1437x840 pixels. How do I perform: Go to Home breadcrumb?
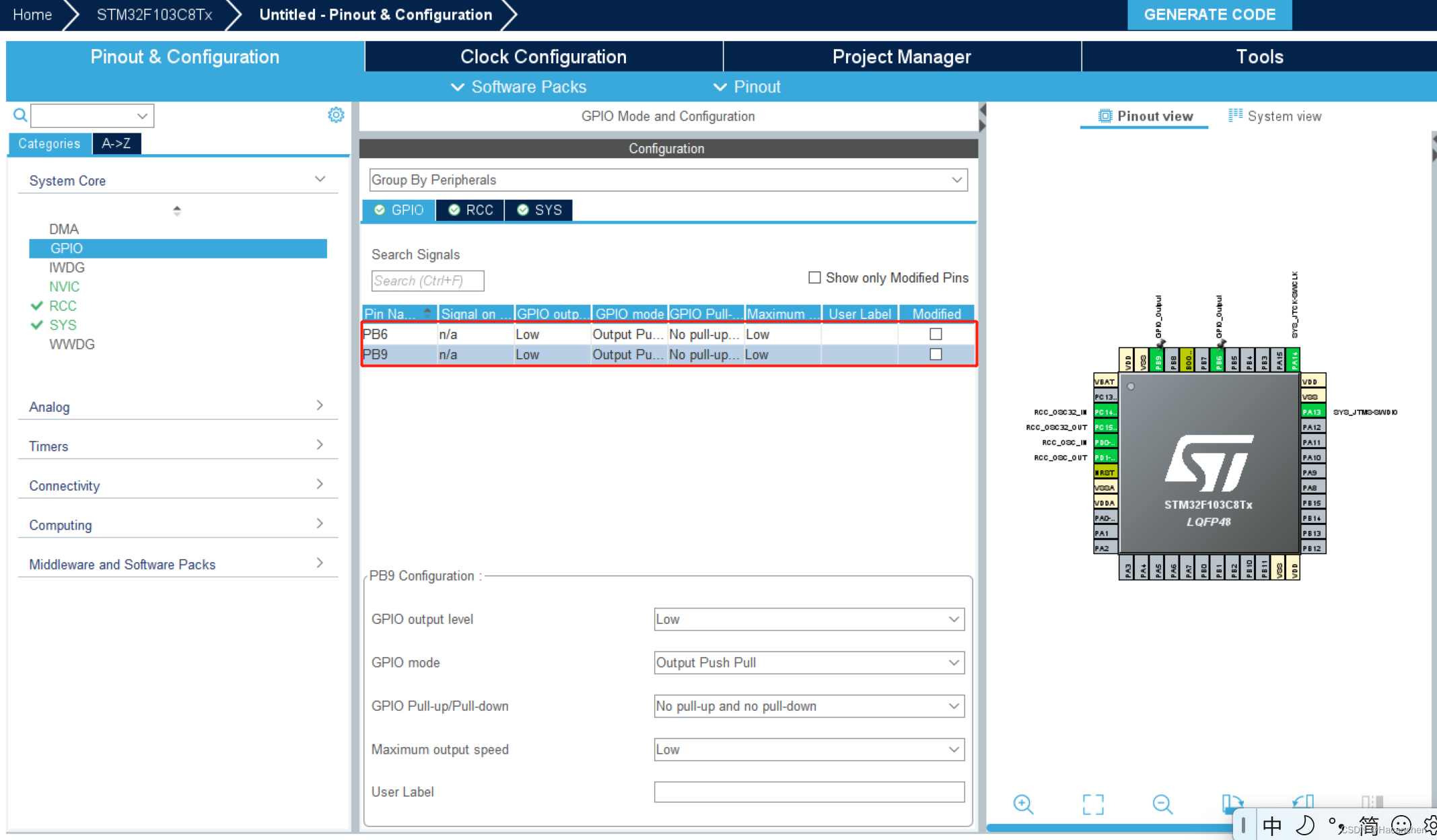(32, 15)
